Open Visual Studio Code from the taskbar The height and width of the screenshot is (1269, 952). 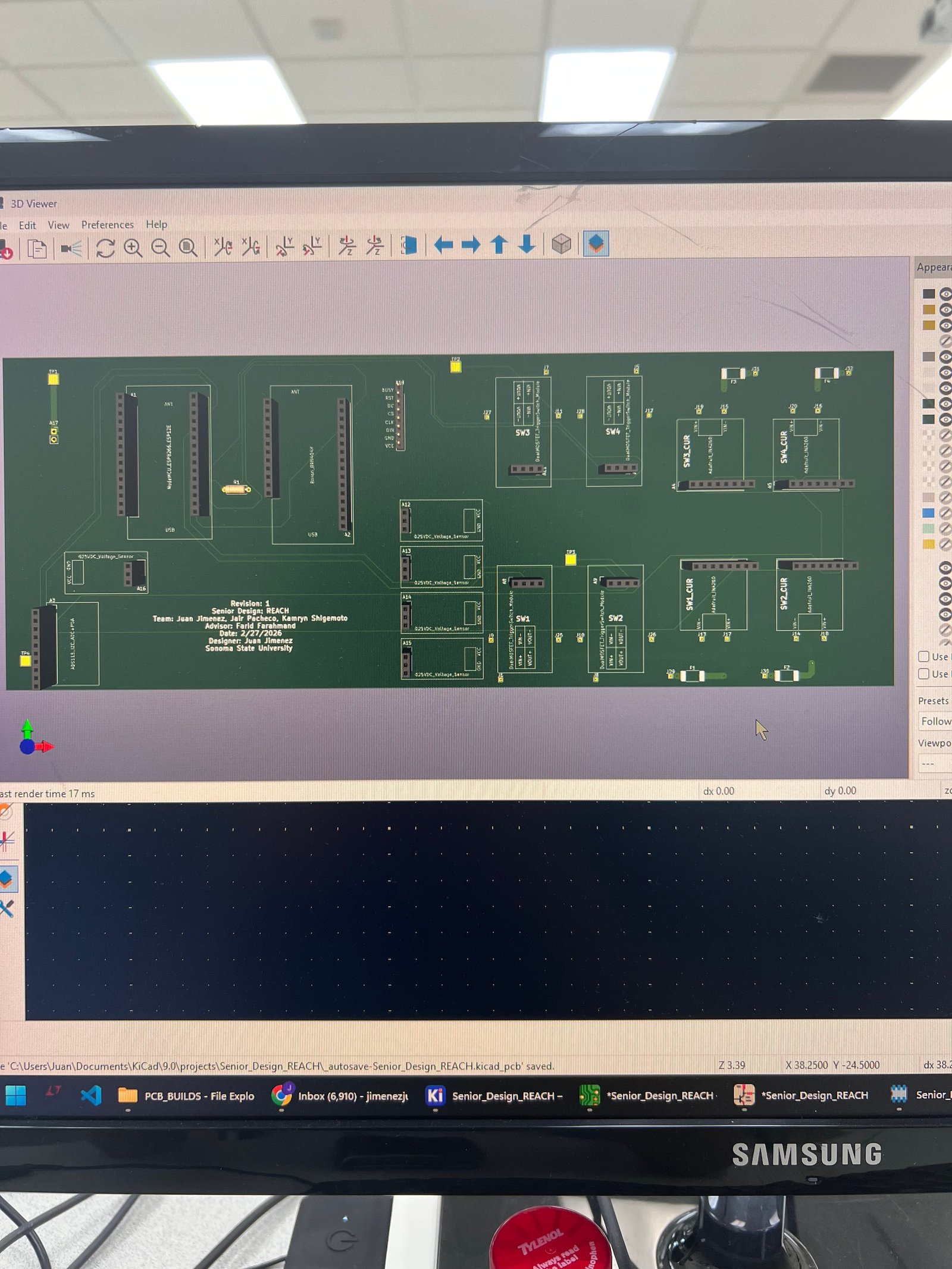point(91,1095)
